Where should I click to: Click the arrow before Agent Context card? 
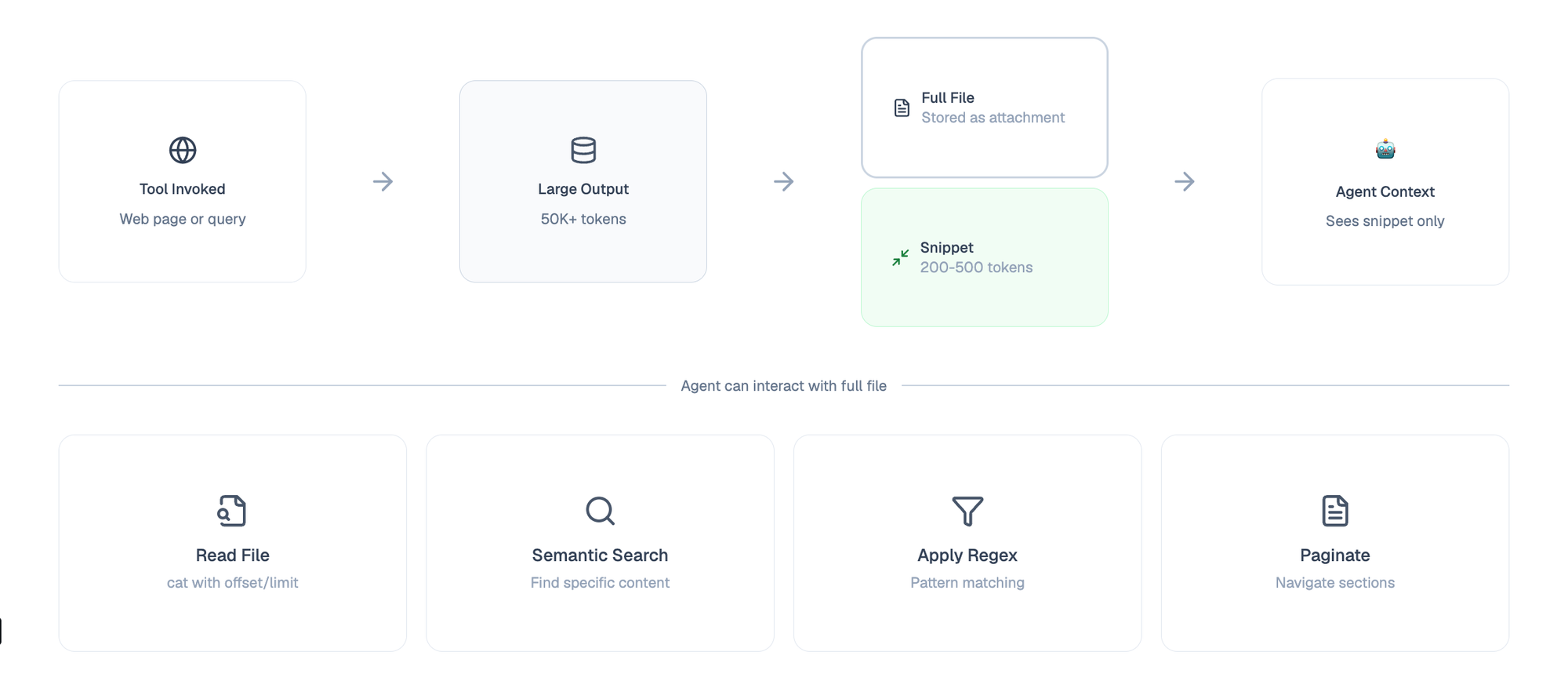pyautogui.click(x=1185, y=182)
